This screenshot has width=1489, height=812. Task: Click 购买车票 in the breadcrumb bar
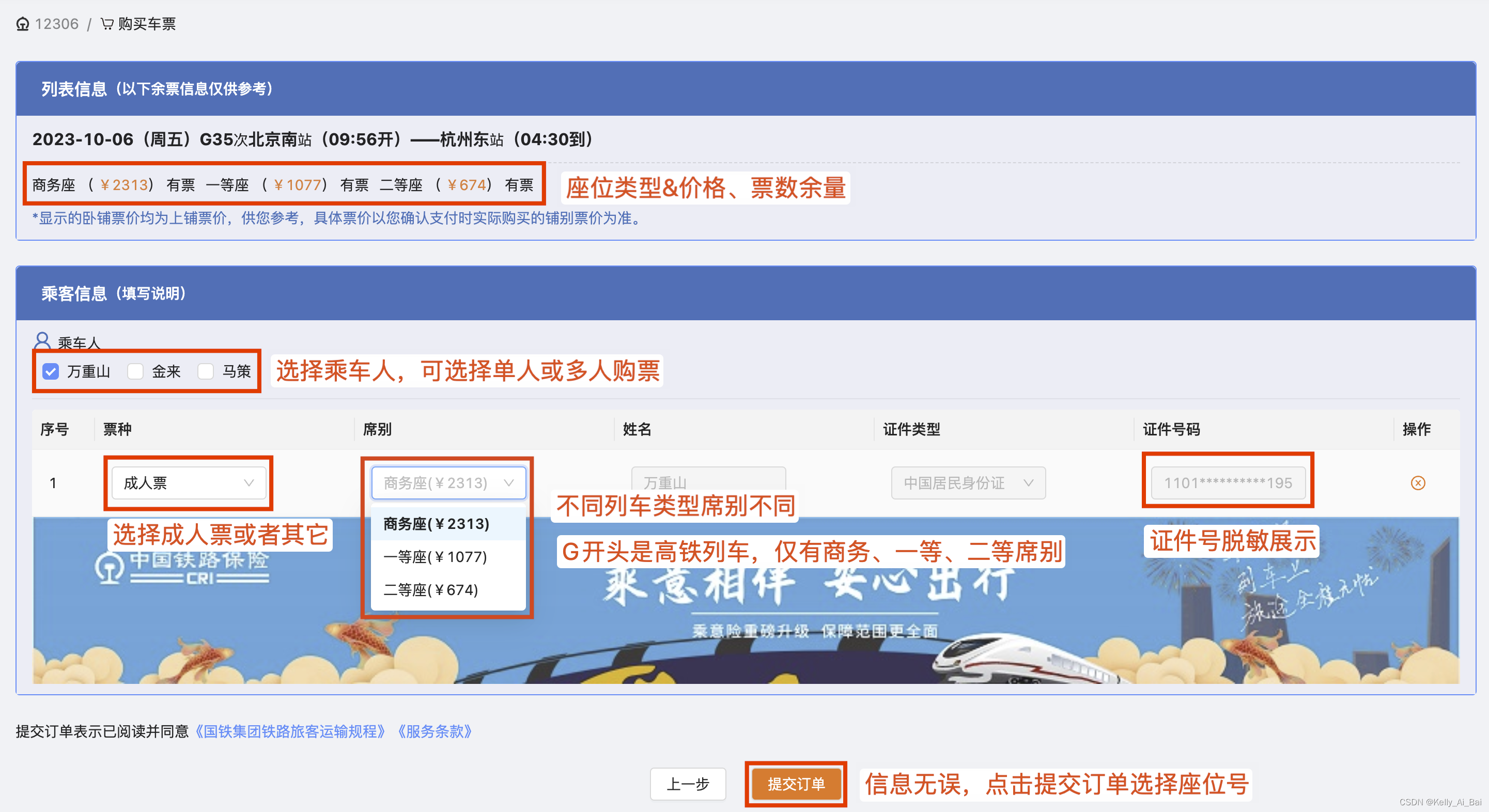tap(147, 24)
